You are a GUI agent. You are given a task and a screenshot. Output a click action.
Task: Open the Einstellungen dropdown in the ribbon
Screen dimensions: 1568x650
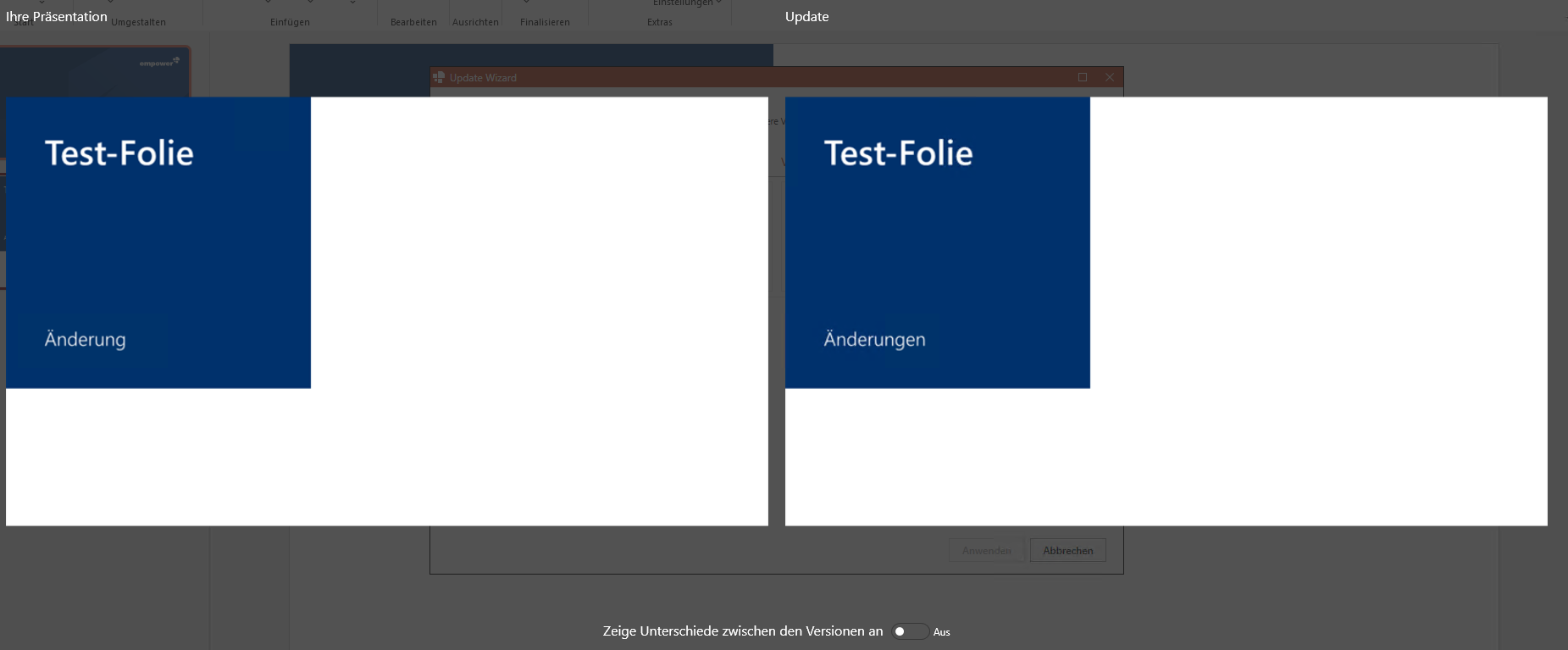[687, 3]
